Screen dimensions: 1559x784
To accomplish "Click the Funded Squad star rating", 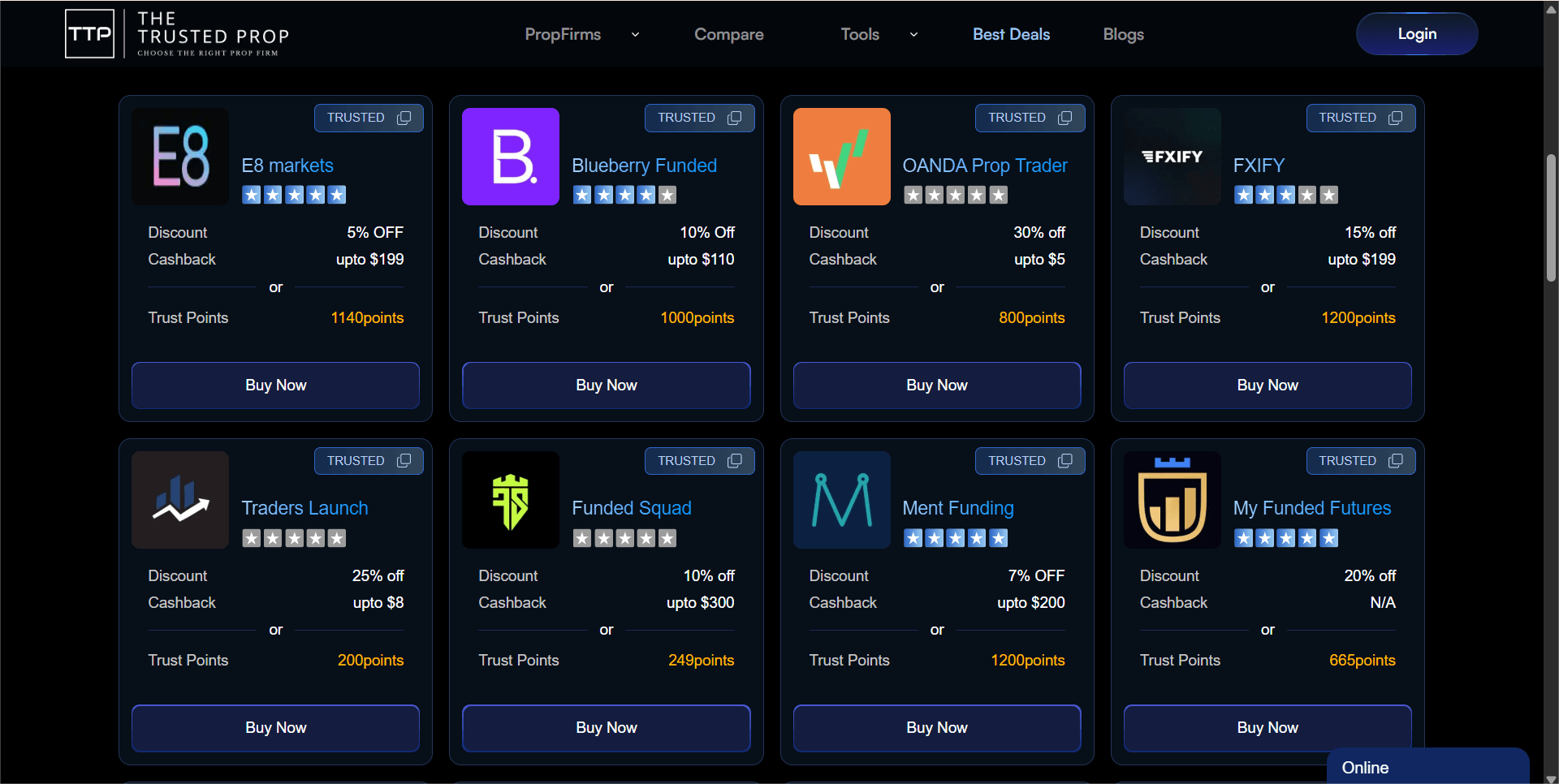I will point(624,538).
